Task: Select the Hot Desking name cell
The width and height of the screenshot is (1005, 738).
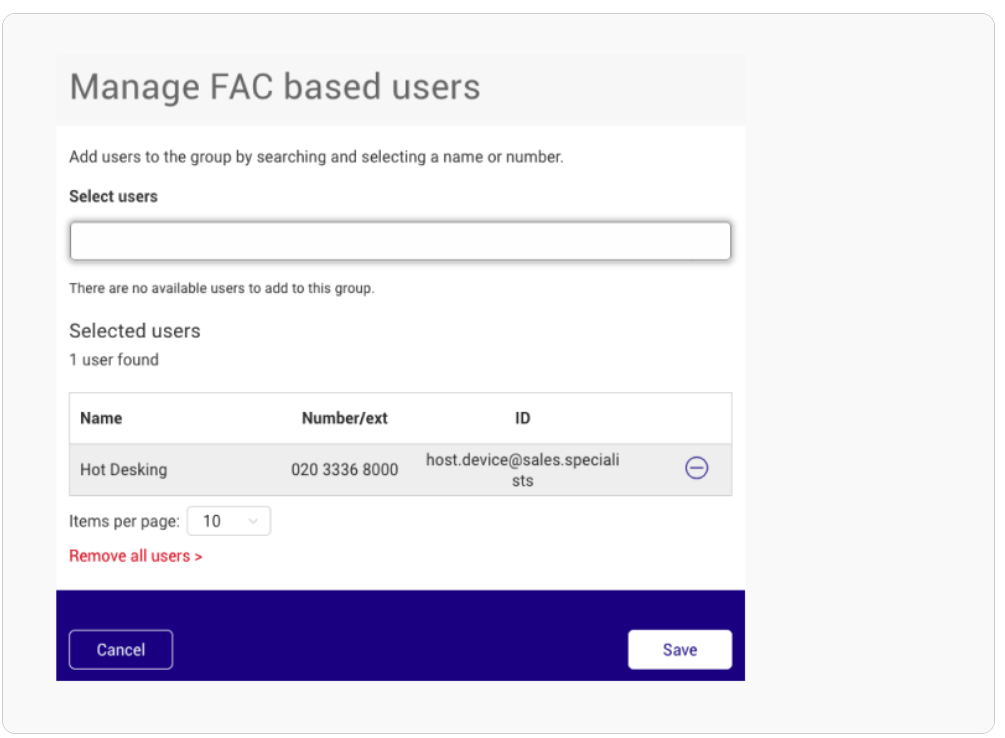Action: (124, 470)
